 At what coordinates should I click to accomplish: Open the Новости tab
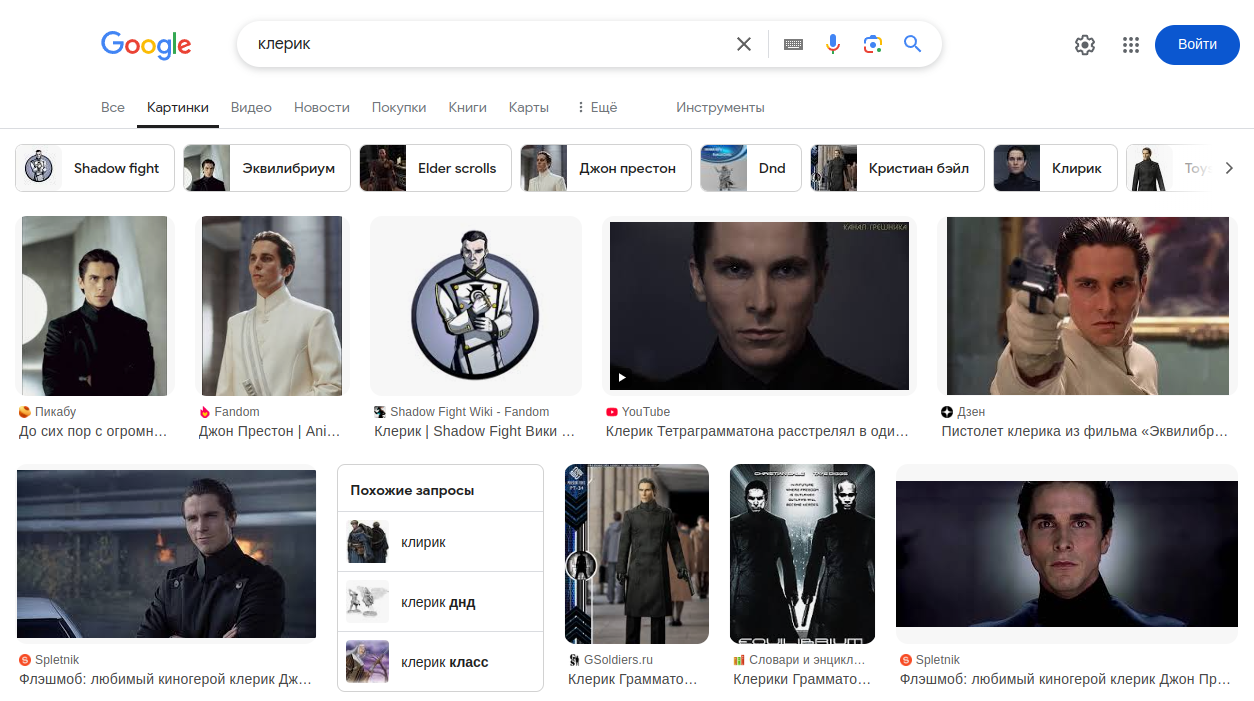pyautogui.click(x=322, y=107)
